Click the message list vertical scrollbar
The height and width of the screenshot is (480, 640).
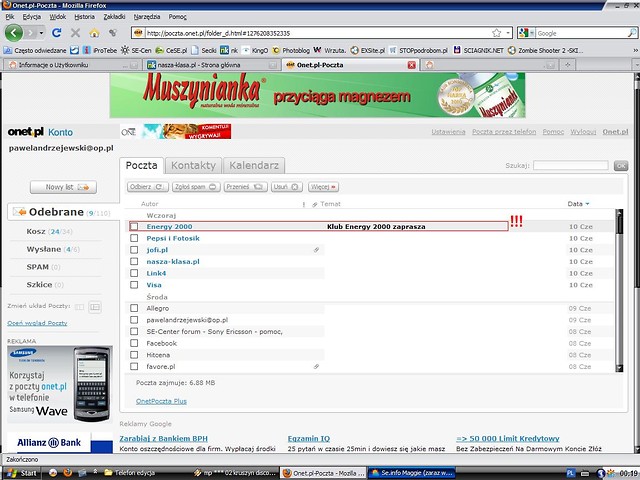(619, 291)
